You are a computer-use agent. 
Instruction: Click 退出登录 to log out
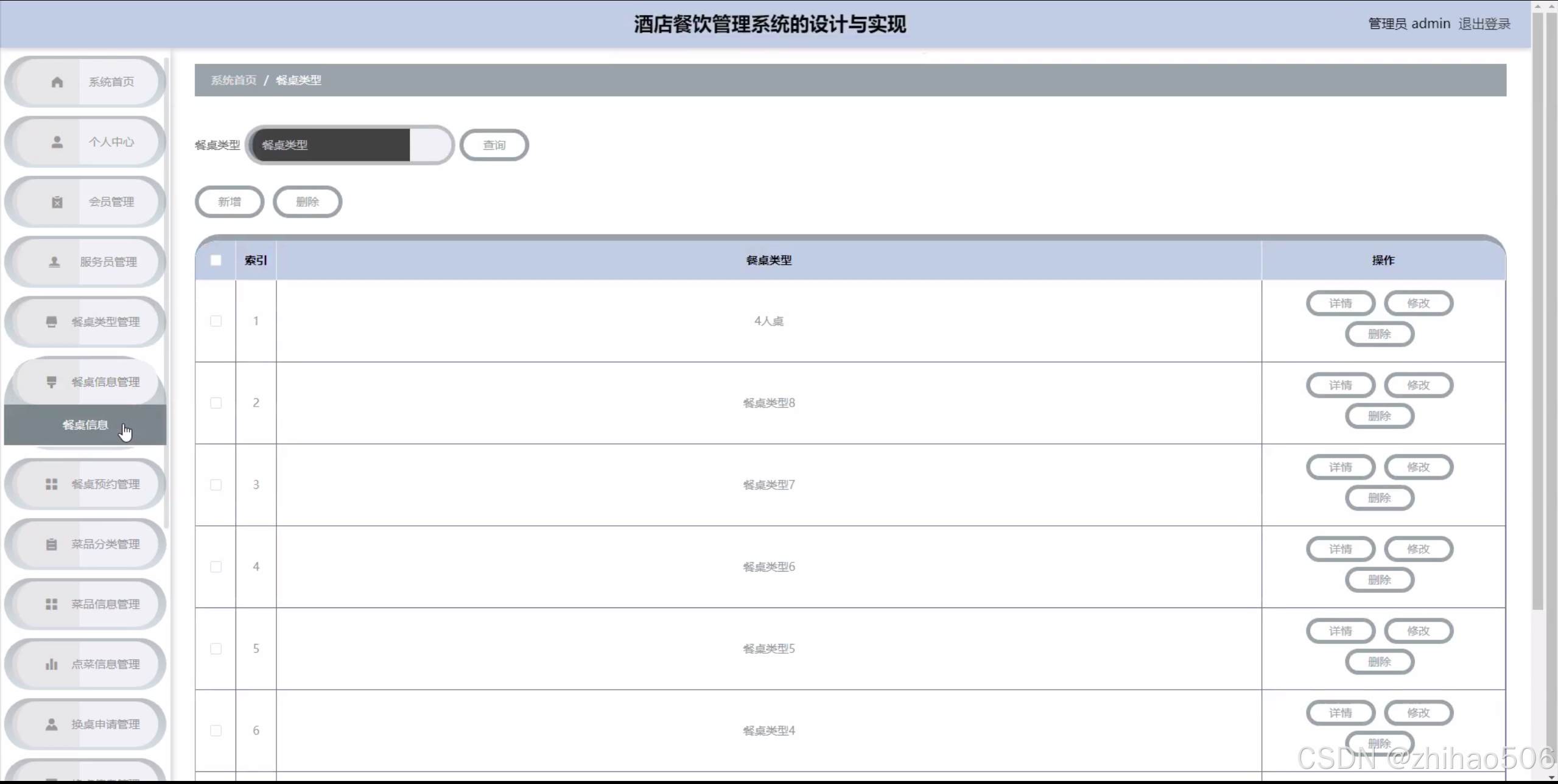[x=1484, y=23]
